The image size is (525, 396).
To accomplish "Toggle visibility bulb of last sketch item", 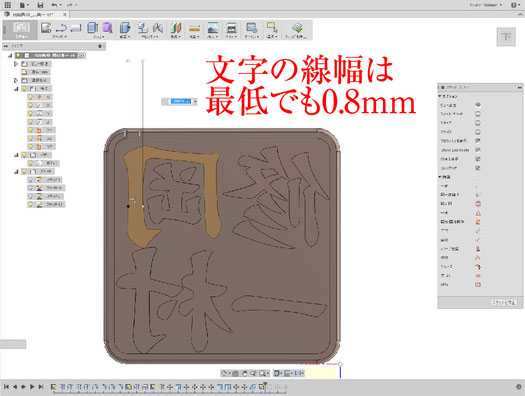I will pos(30,204).
